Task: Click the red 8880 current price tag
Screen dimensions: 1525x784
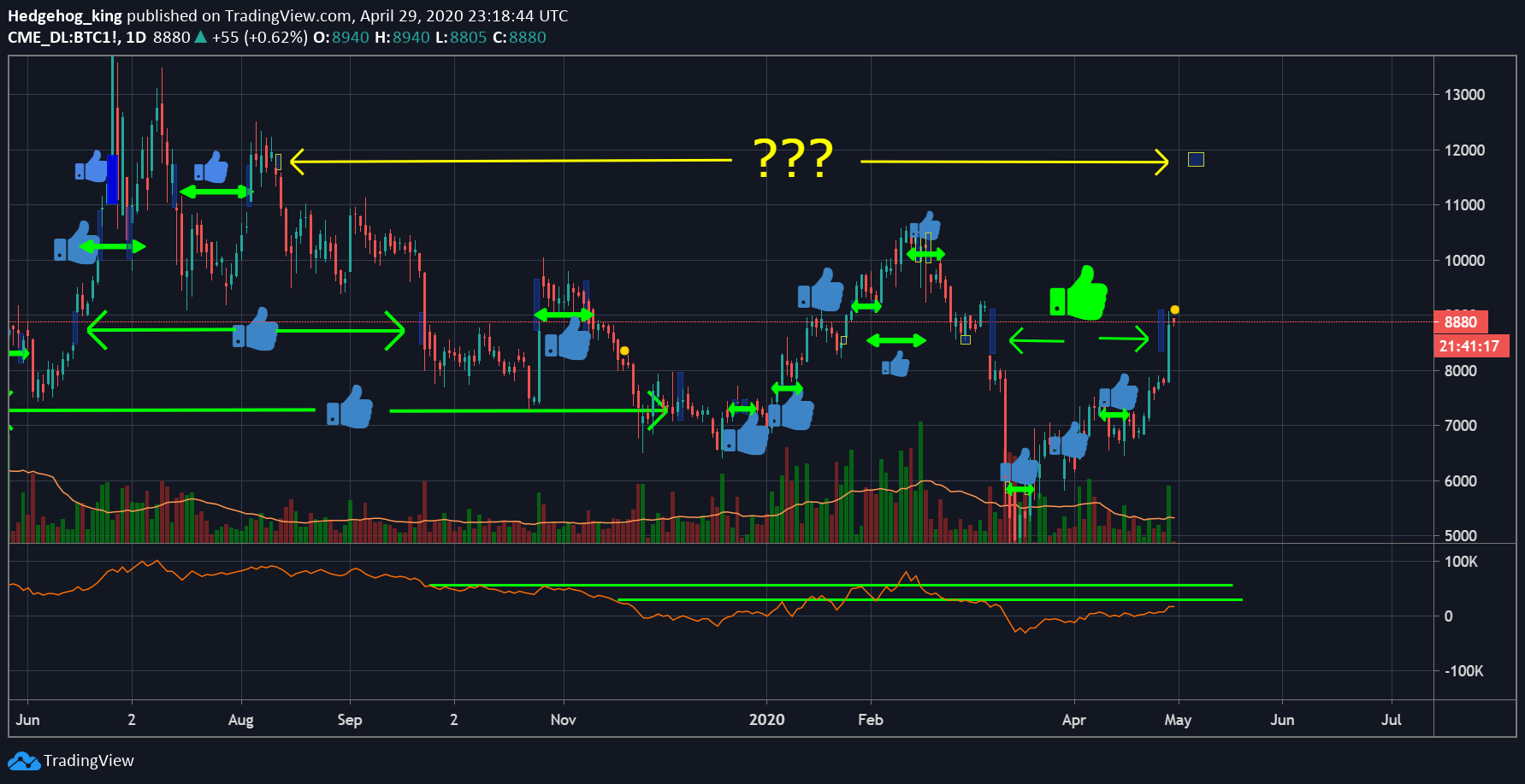Action: 1461,322
